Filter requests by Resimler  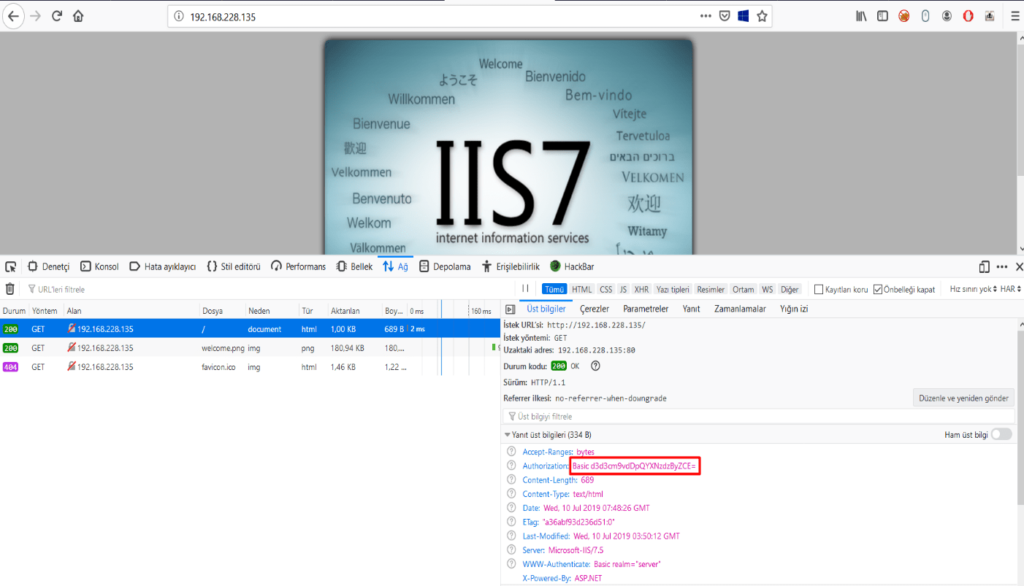711,289
